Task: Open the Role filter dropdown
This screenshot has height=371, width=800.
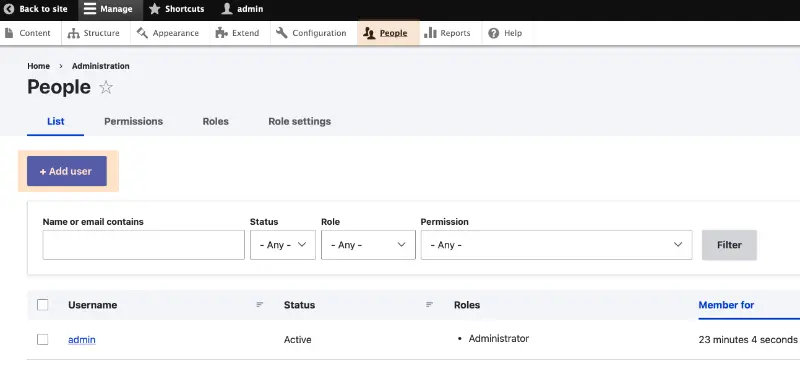Action: [368, 245]
